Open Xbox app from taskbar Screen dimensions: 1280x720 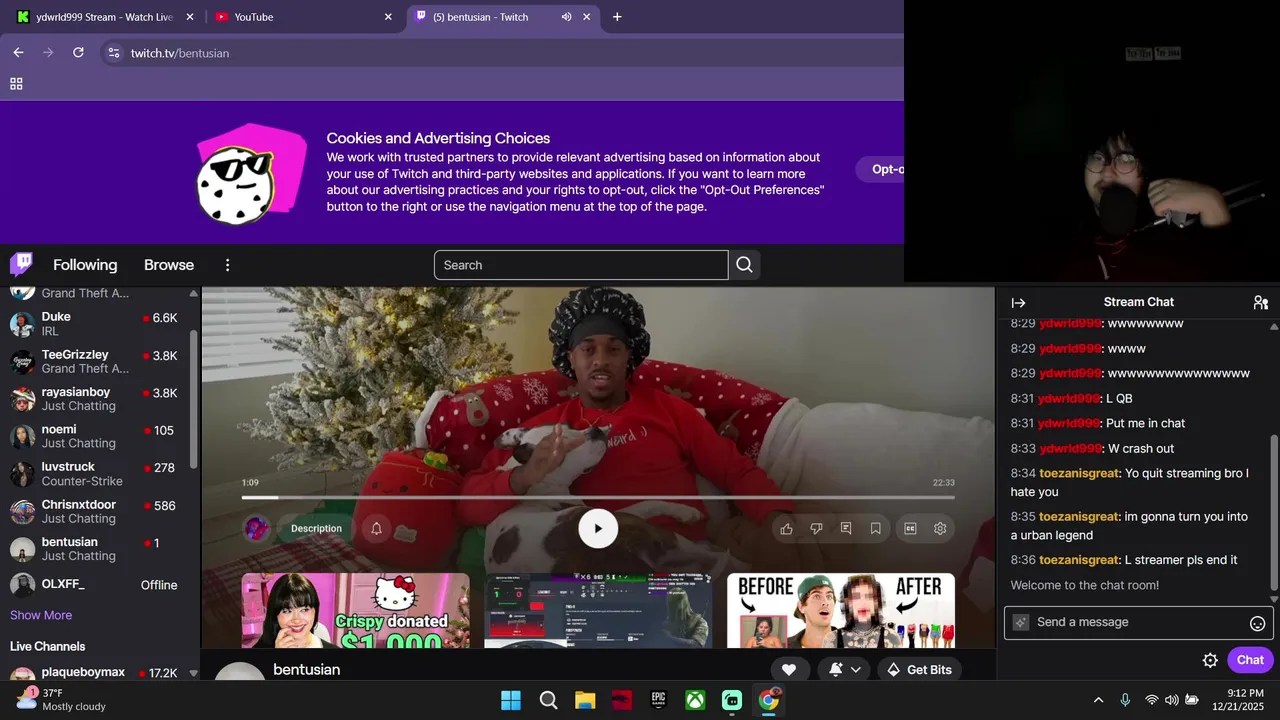[695, 700]
